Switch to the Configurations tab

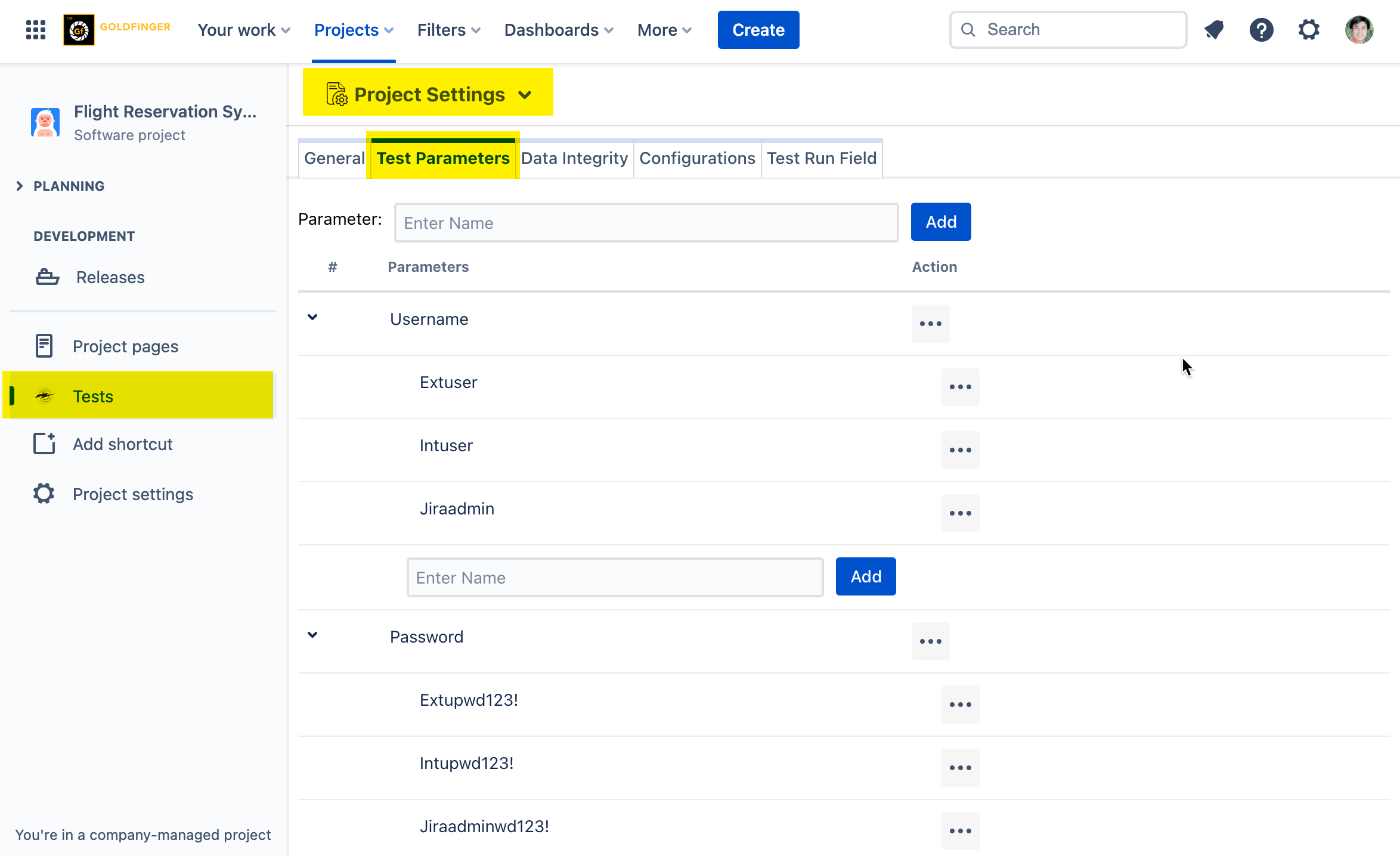click(697, 159)
